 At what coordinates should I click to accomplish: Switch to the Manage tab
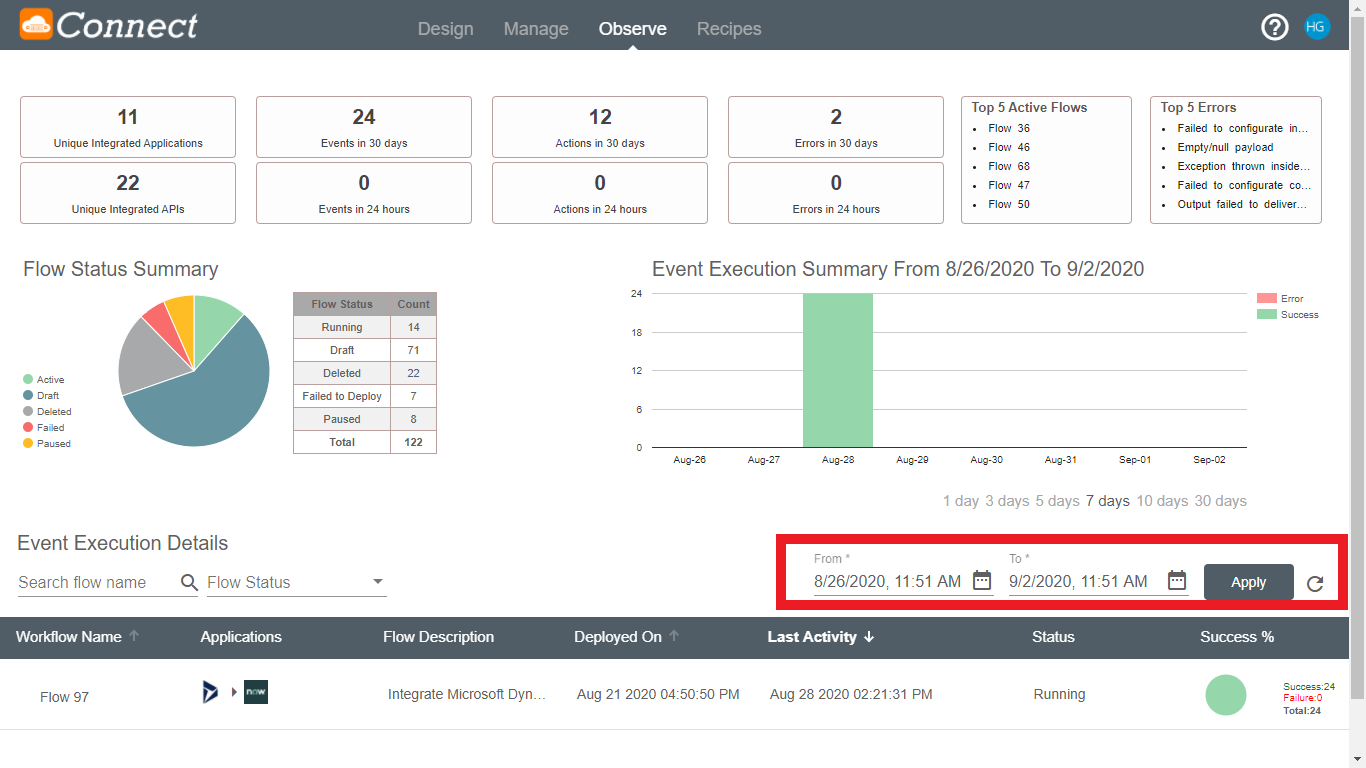[x=536, y=29]
